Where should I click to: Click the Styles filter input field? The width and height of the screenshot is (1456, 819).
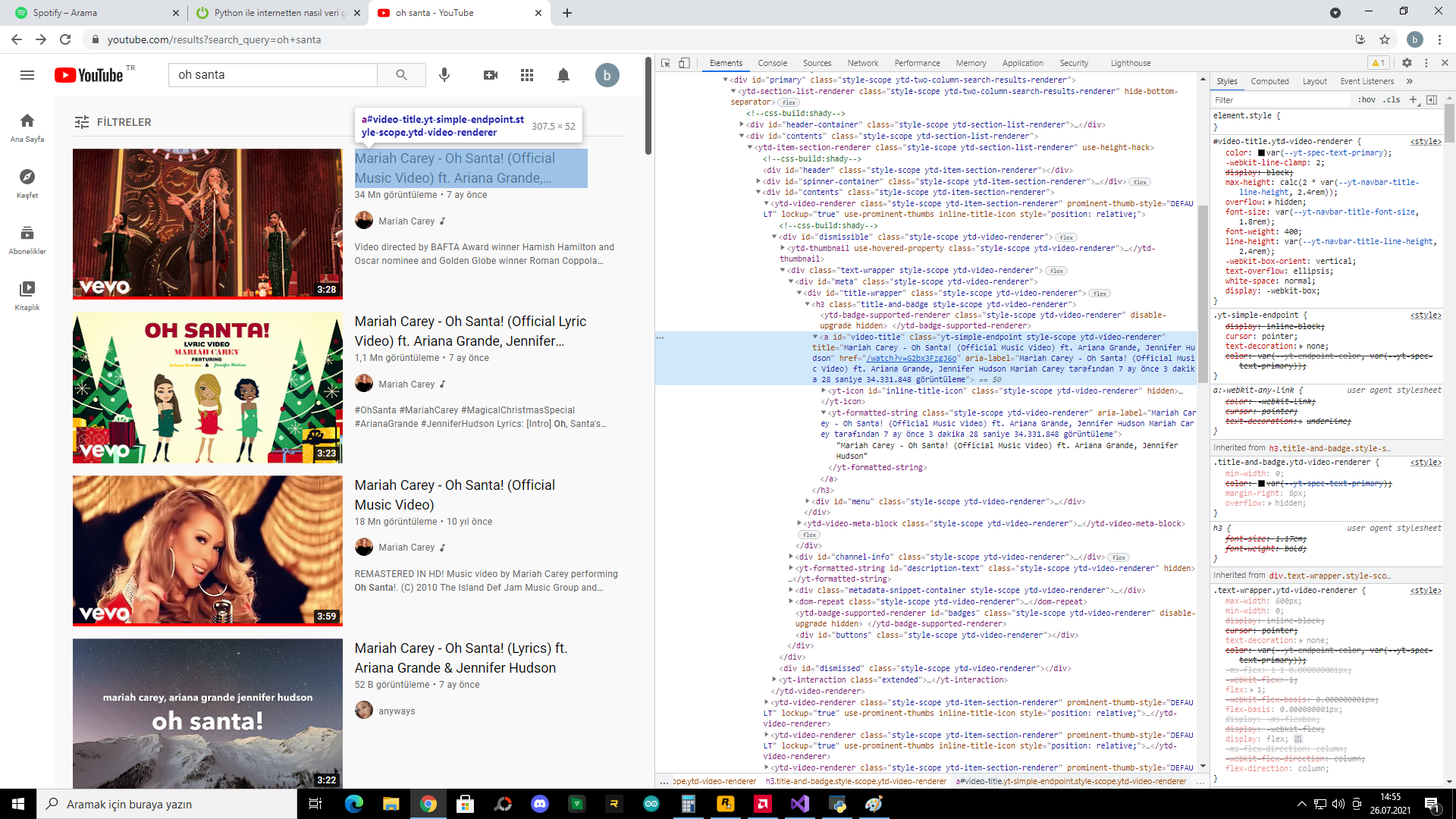pyautogui.click(x=1282, y=99)
